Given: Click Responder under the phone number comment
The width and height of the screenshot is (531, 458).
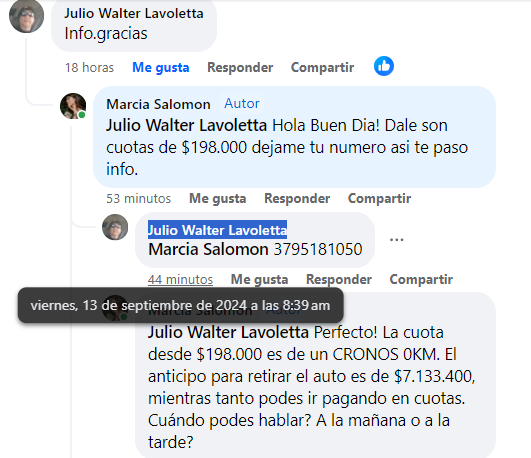Looking at the screenshot, I should point(339,279).
